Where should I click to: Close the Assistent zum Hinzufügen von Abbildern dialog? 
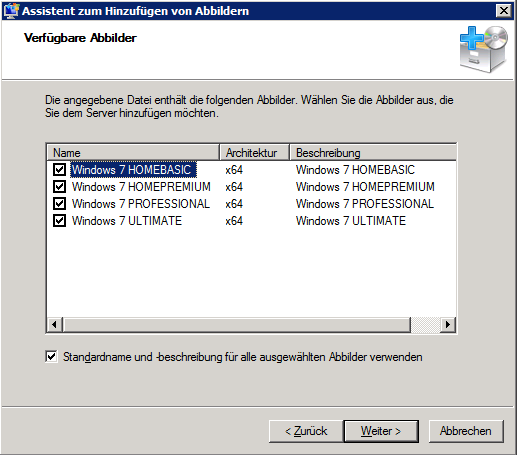coord(504,11)
